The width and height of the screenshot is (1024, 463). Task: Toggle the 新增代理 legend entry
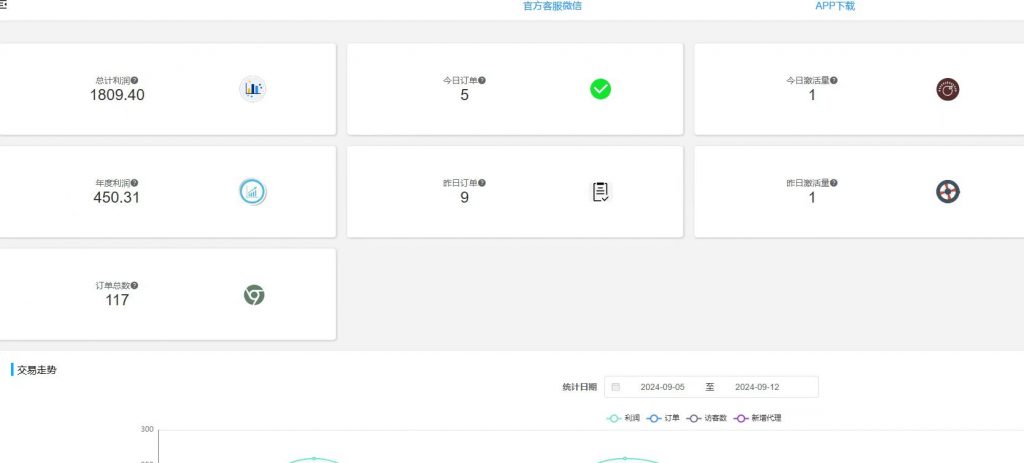[x=757, y=418]
